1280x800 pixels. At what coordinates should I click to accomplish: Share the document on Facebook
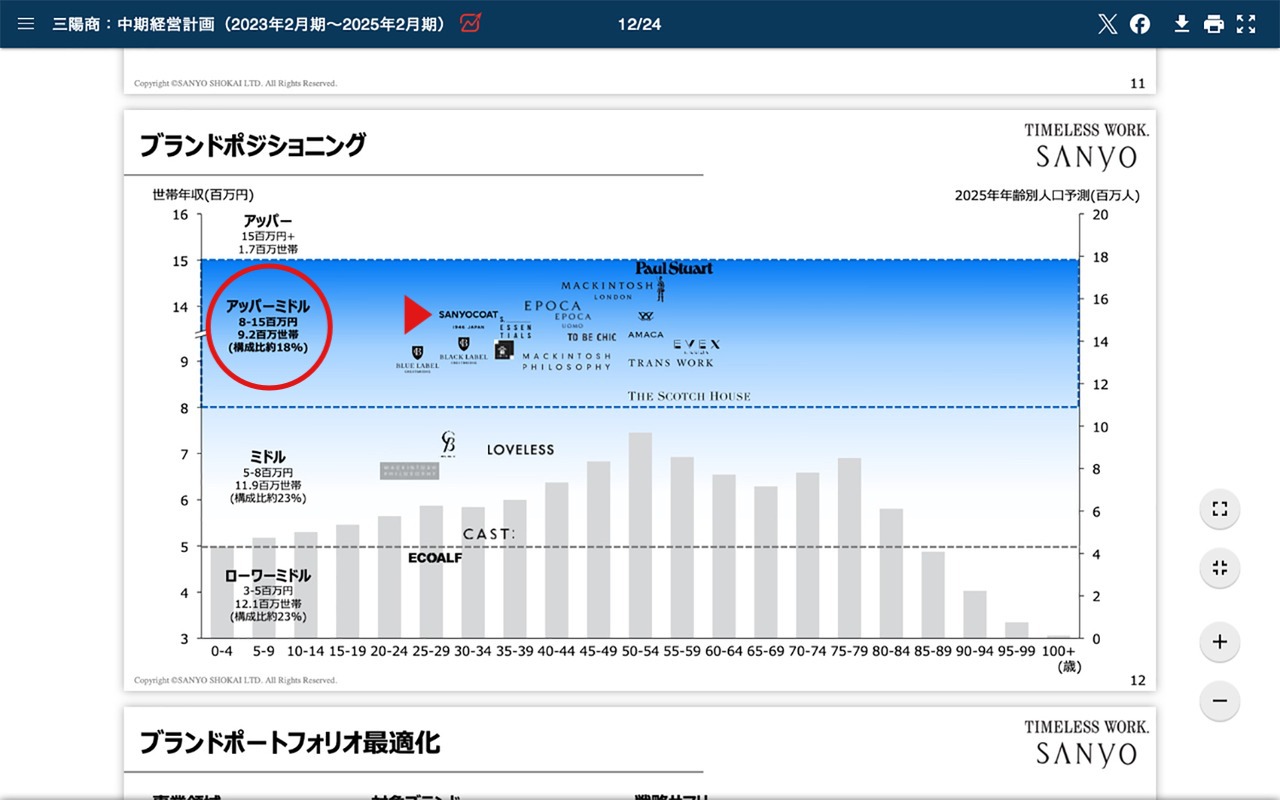(x=1140, y=24)
